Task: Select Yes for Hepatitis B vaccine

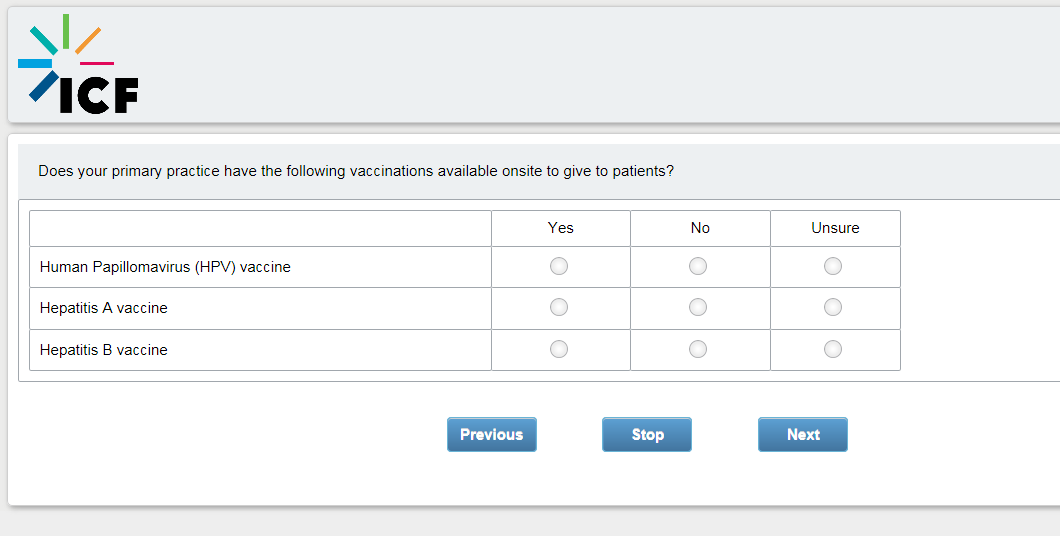Action: pos(559,349)
